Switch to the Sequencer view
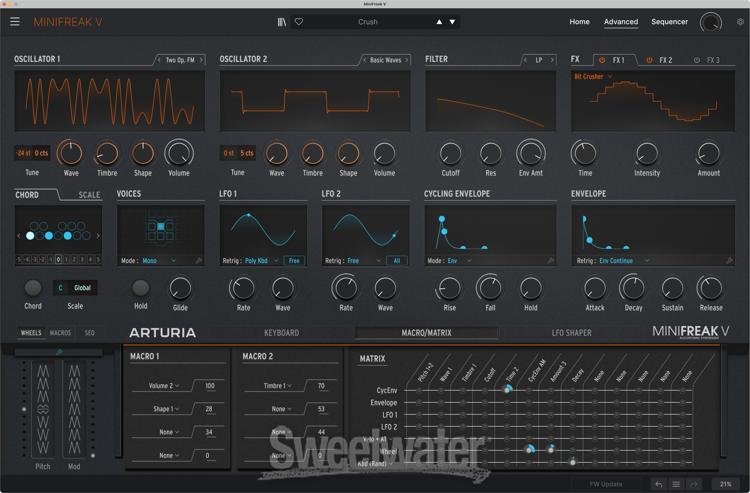 pos(669,22)
